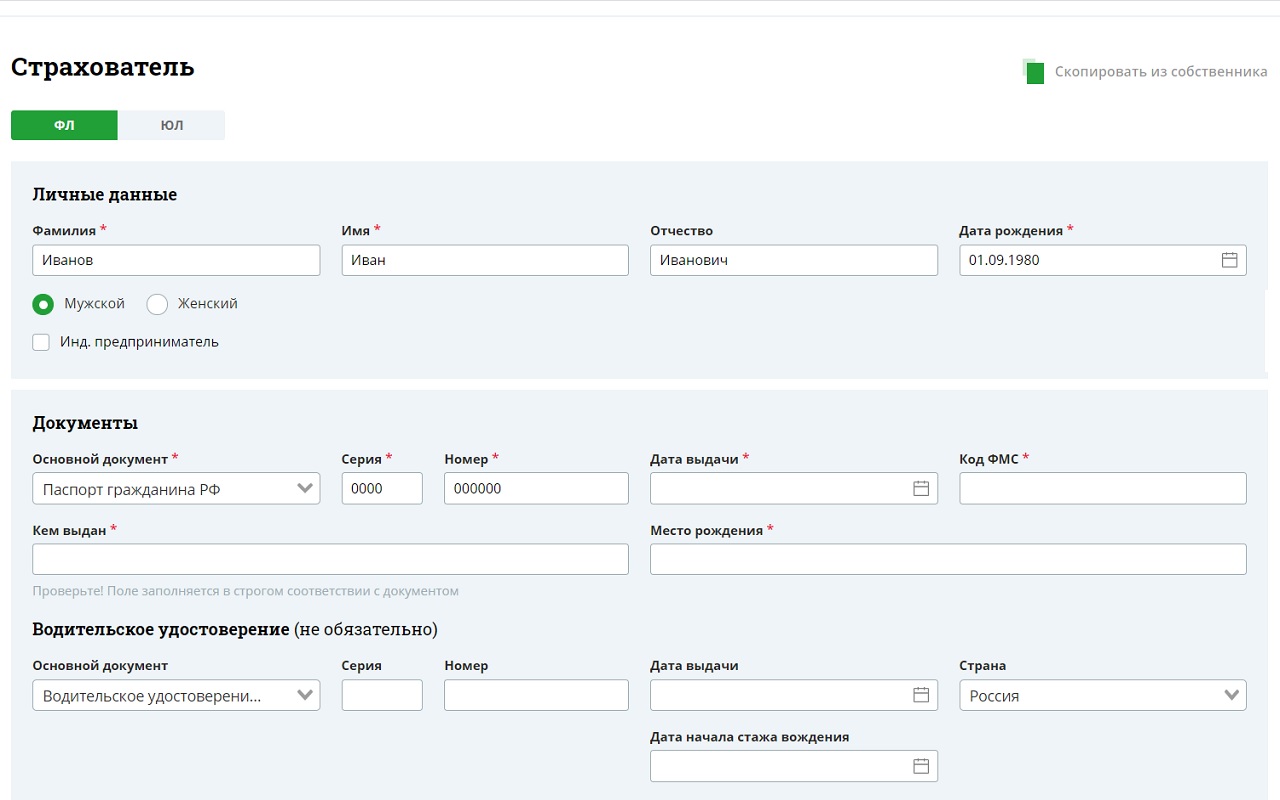The width and height of the screenshot is (1280, 800).
Task: Expand Водительское удостоверение document dropdown
Action: tap(176, 696)
